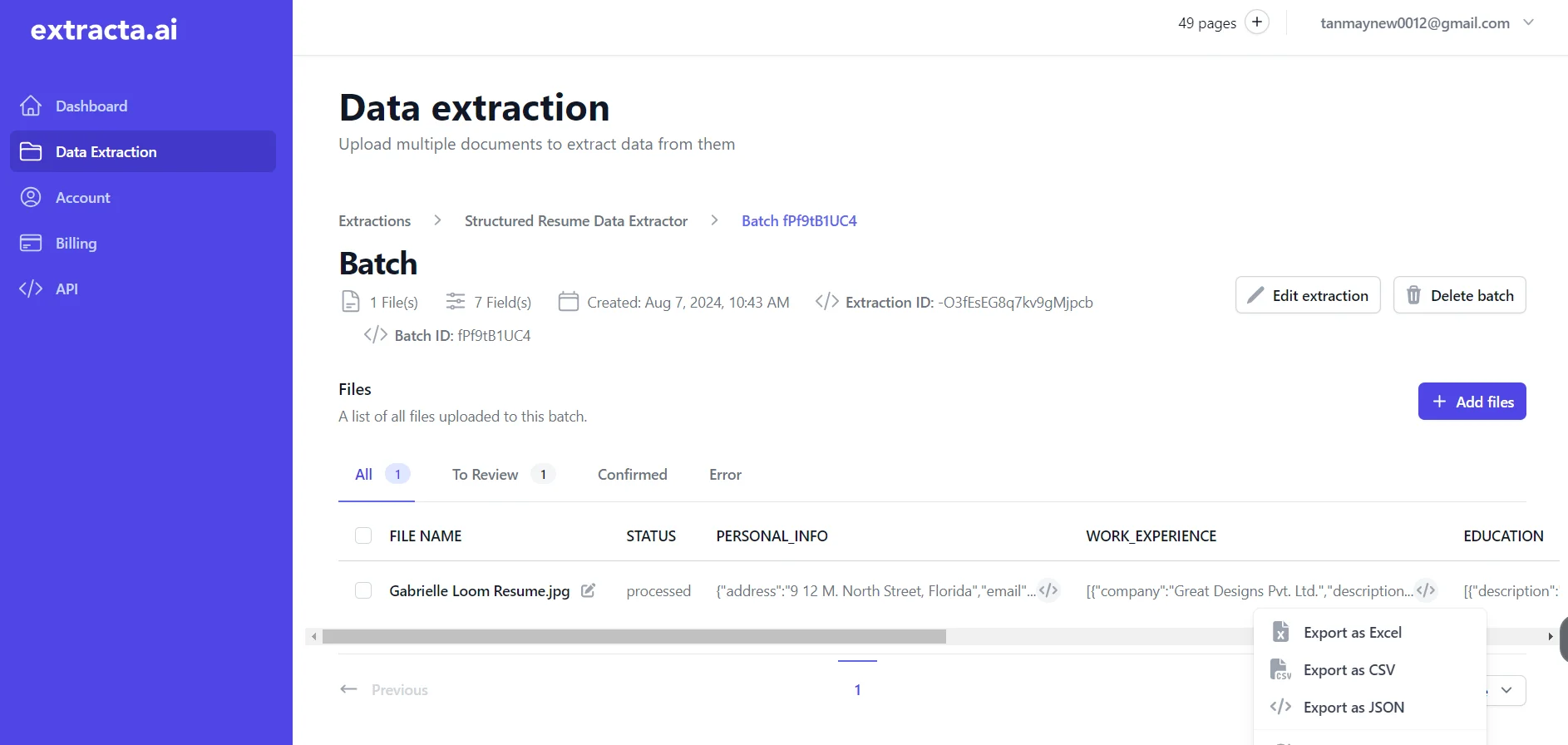Click the scrollbar right arrow
This screenshot has height=745, width=1568.
pos(1551,636)
